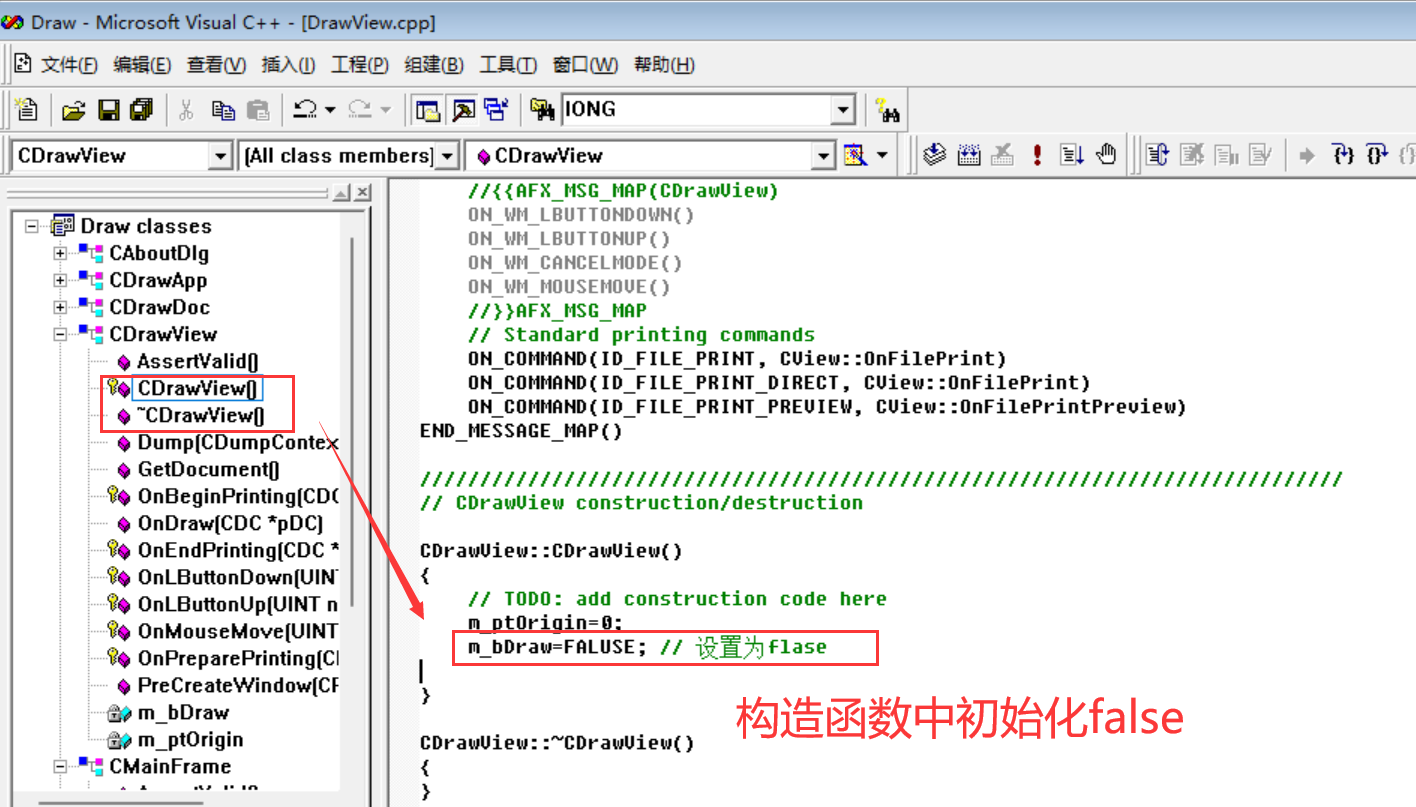Click the Build icon
Screen dimensions: 1416x807
(x=969, y=155)
